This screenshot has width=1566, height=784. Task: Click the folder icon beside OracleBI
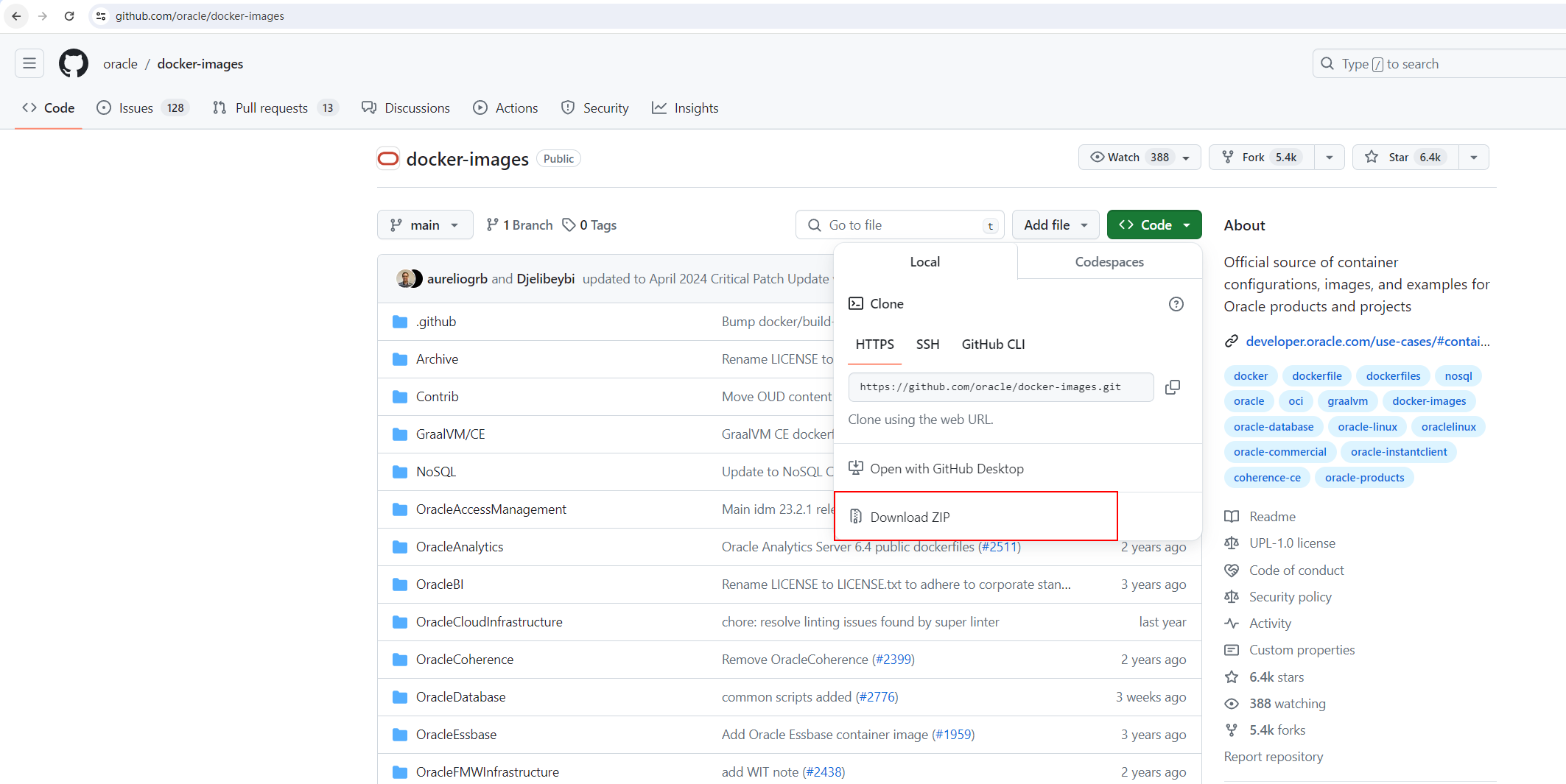pyautogui.click(x=400, y=585)
